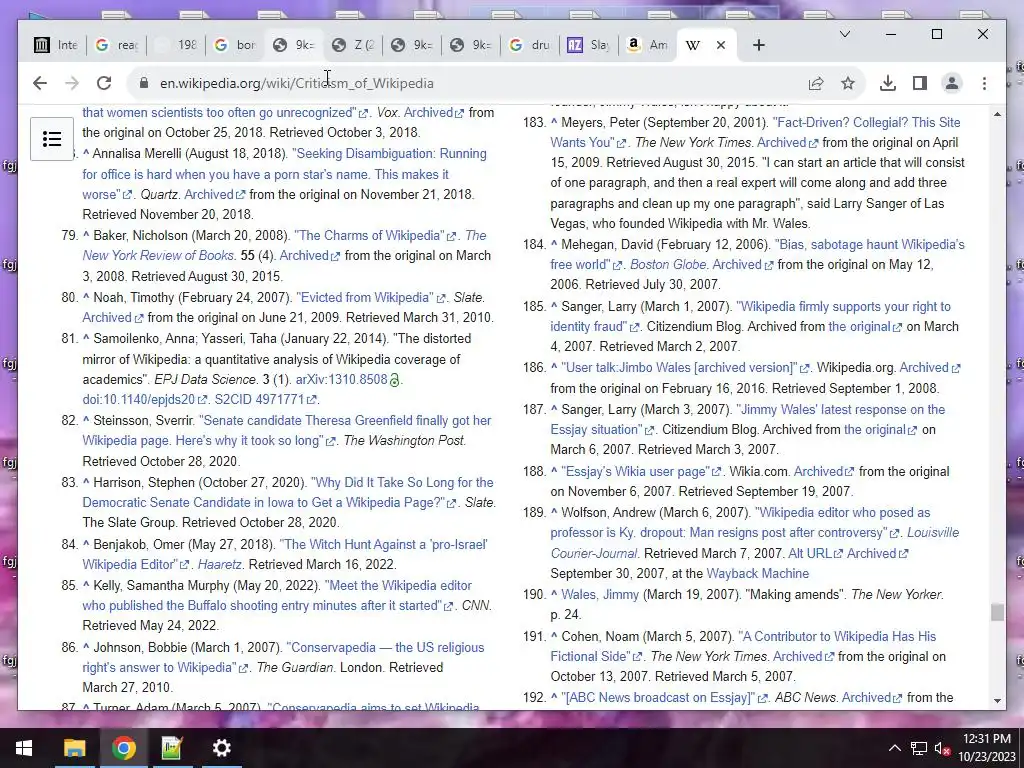Screen dimensions: 1024x768
Task: Show hidden system tray icons
Action: [895, 748]
